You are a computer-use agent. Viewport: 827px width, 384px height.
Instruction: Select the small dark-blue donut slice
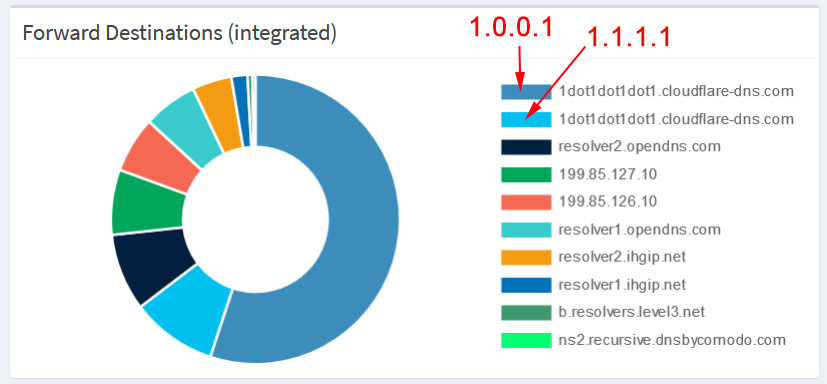(x=242, y=111)
